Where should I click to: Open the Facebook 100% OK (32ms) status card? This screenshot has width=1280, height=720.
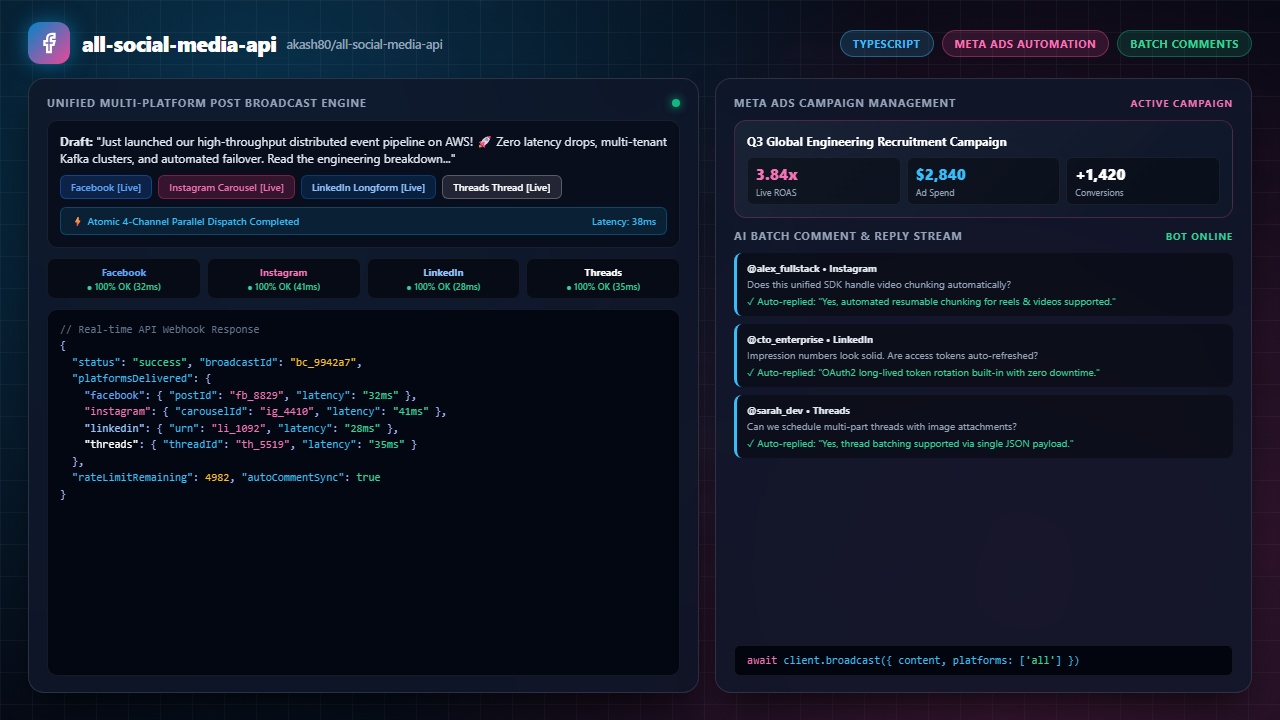pyautogui.click(x=124, y=279)
